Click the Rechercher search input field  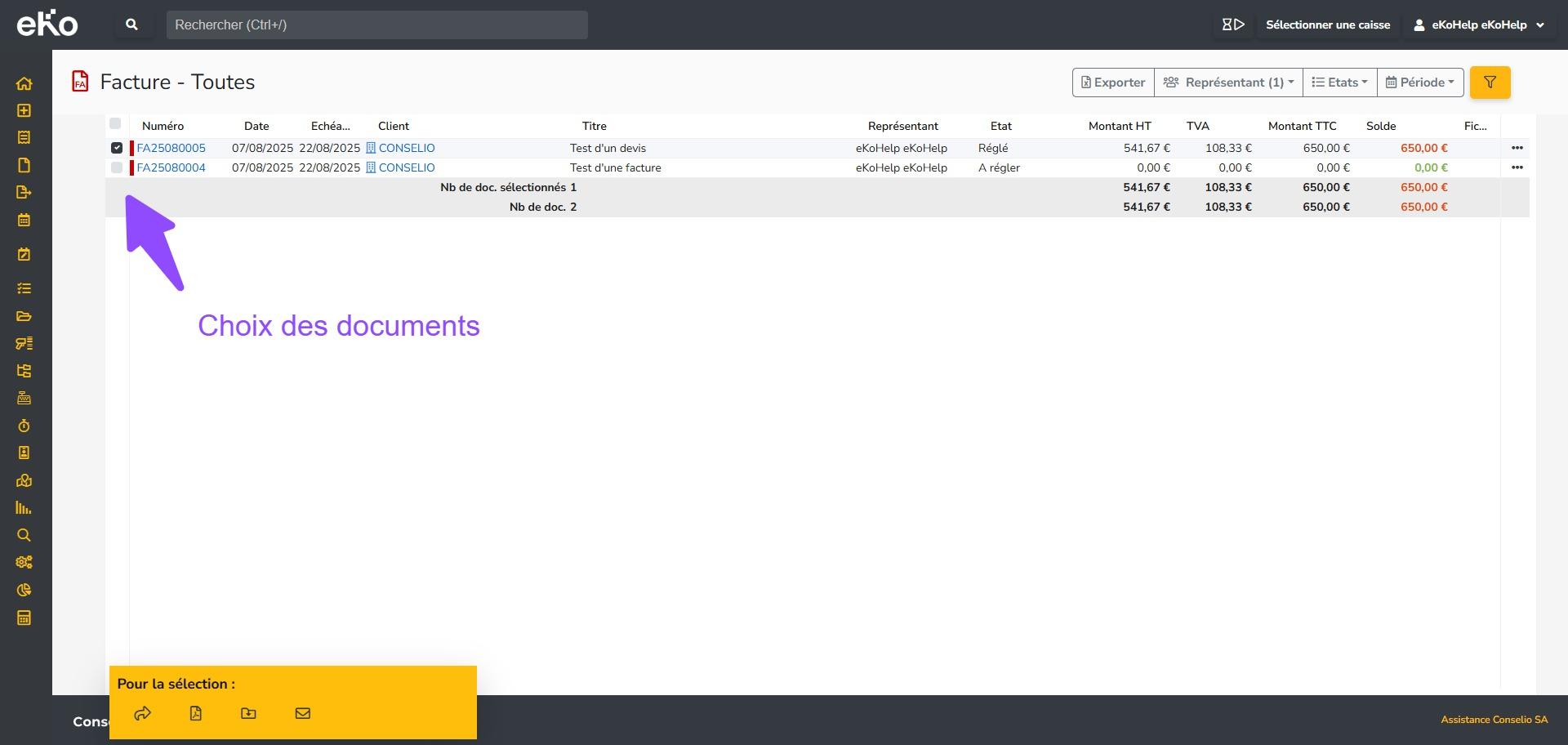coord(376,25)
